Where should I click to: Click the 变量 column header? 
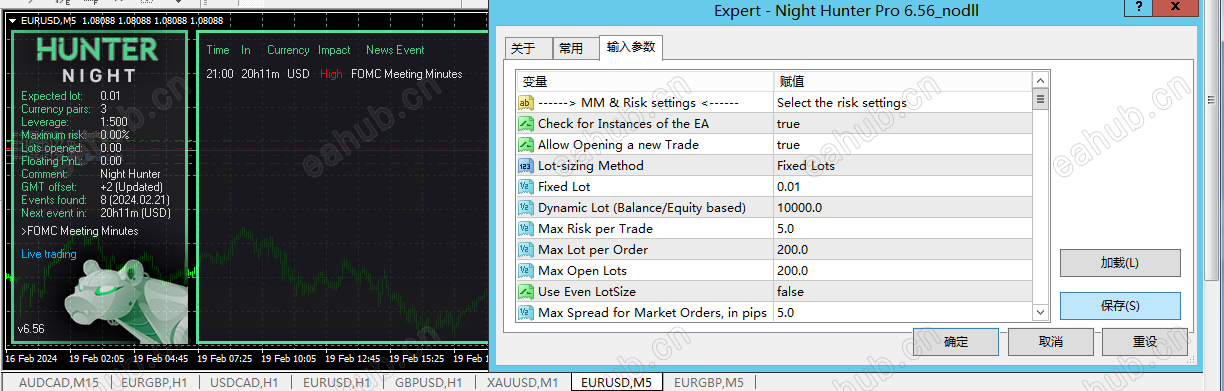[645, 81]
